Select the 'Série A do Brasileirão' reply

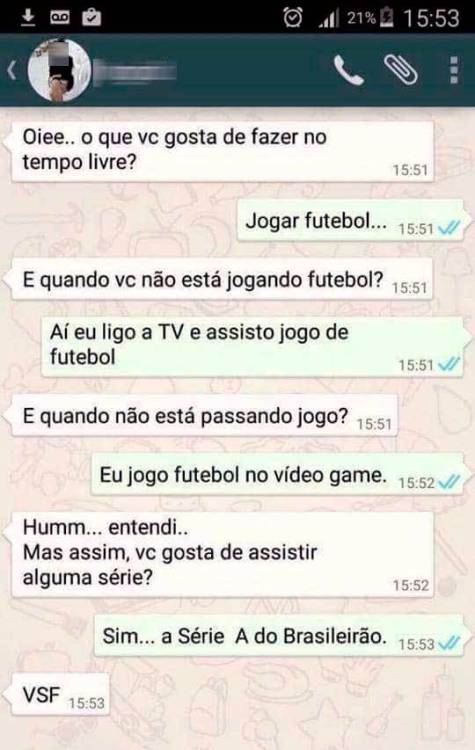279,636
